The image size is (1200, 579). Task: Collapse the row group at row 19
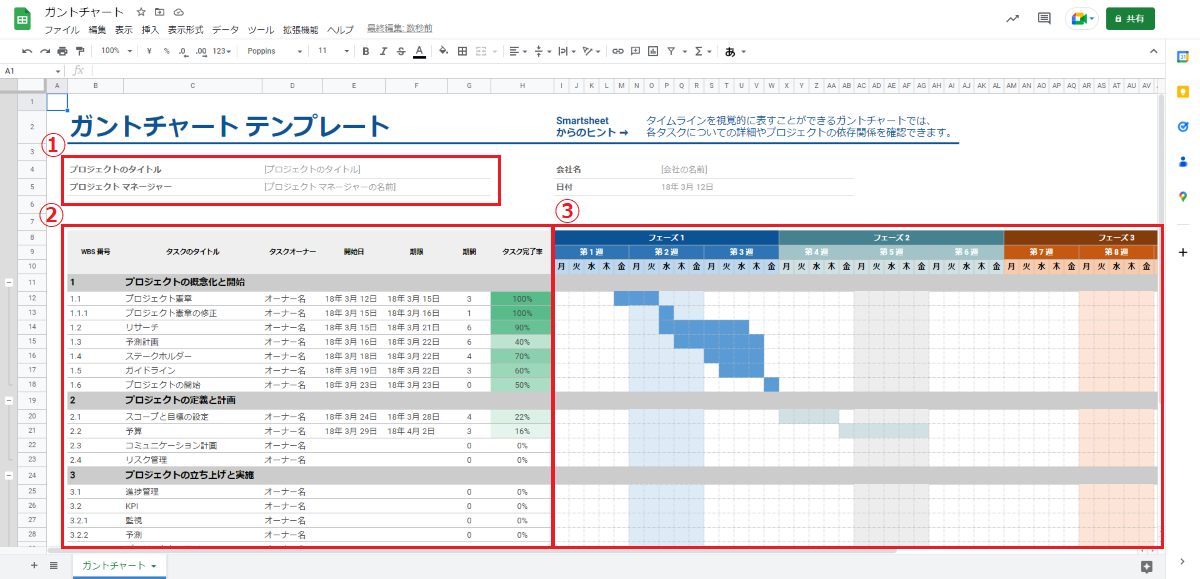(x=9, y=400)
